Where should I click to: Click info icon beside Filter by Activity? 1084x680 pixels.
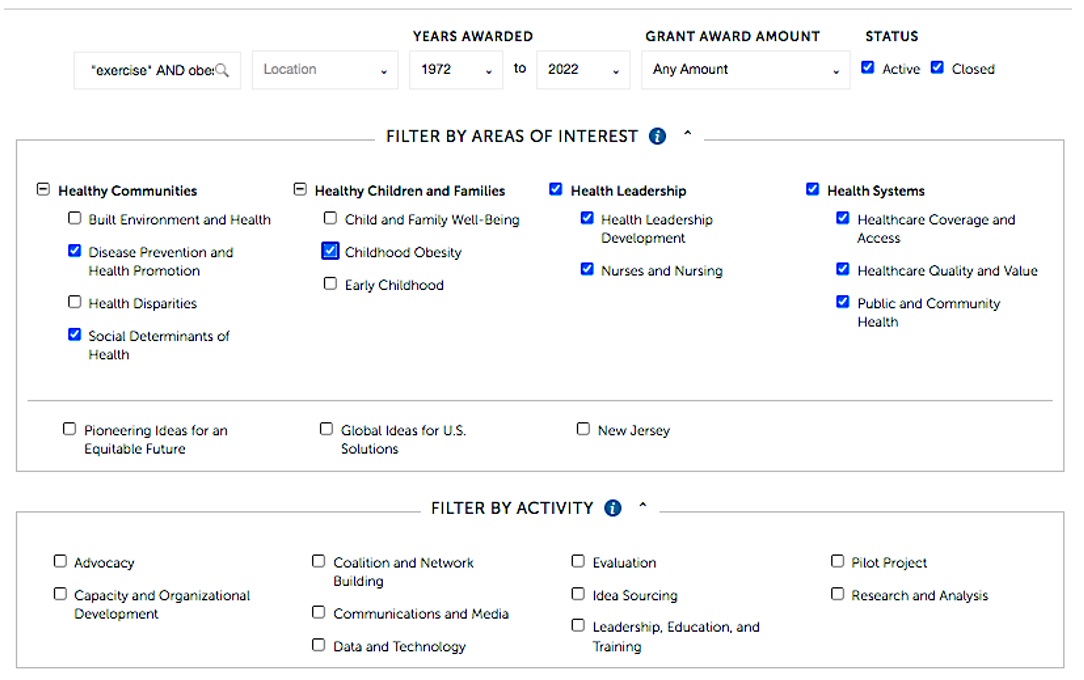pyautogui.click(x=613, y=508)
